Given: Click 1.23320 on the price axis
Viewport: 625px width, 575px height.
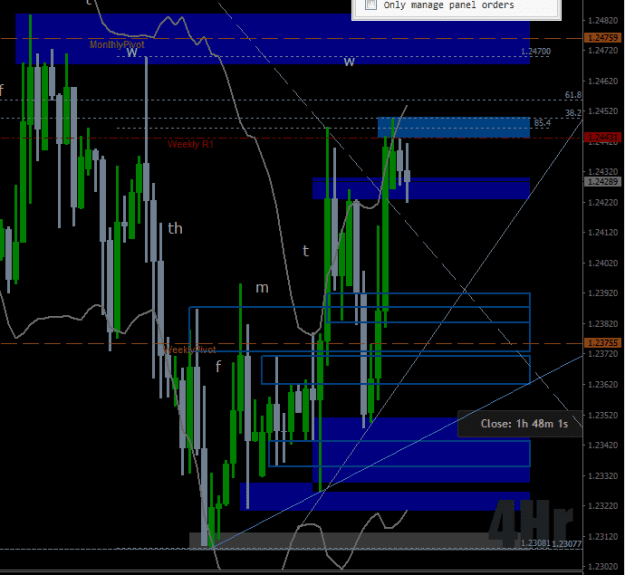Looking at the screenshot, I should pos(603,476).
